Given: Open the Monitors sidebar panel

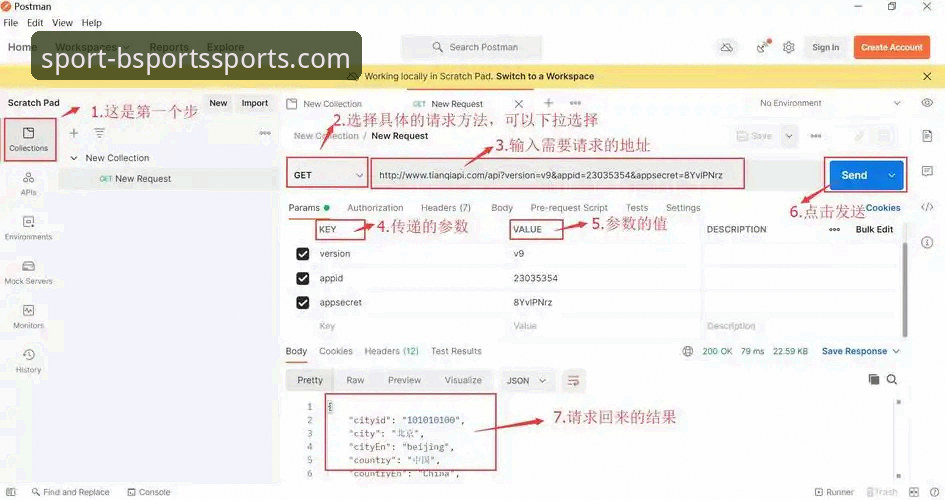Looking at the screenshot, I should [28, 317].
